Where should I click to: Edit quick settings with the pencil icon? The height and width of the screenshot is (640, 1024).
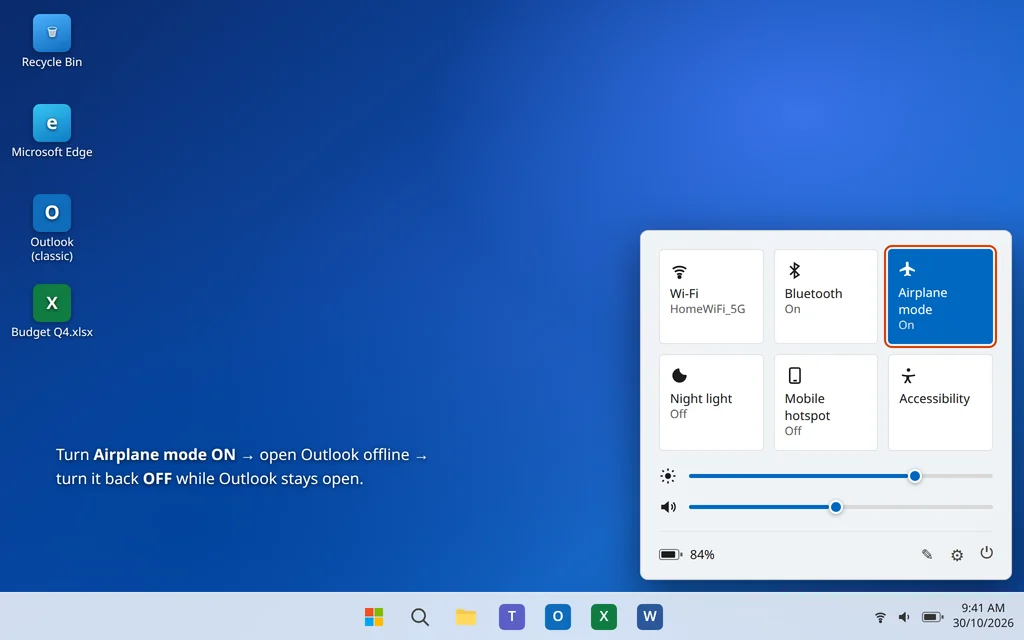[x=927, y=554]
